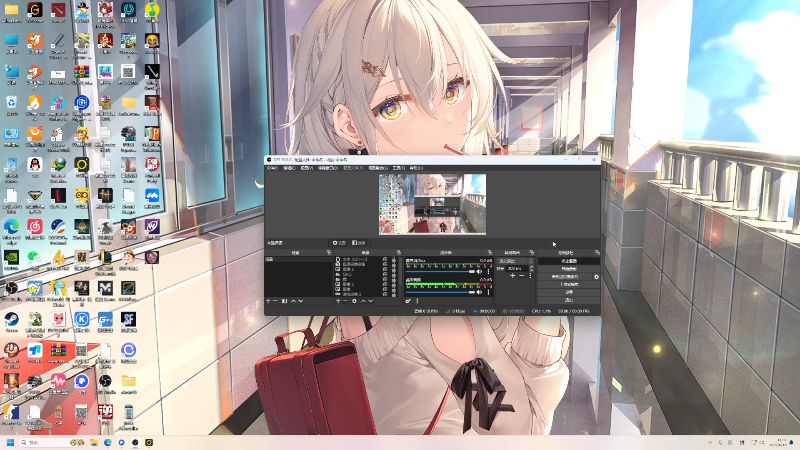Float the Controls dock using its header icon
The width and height of the screenshot is (800, 450).
[597, 253]
